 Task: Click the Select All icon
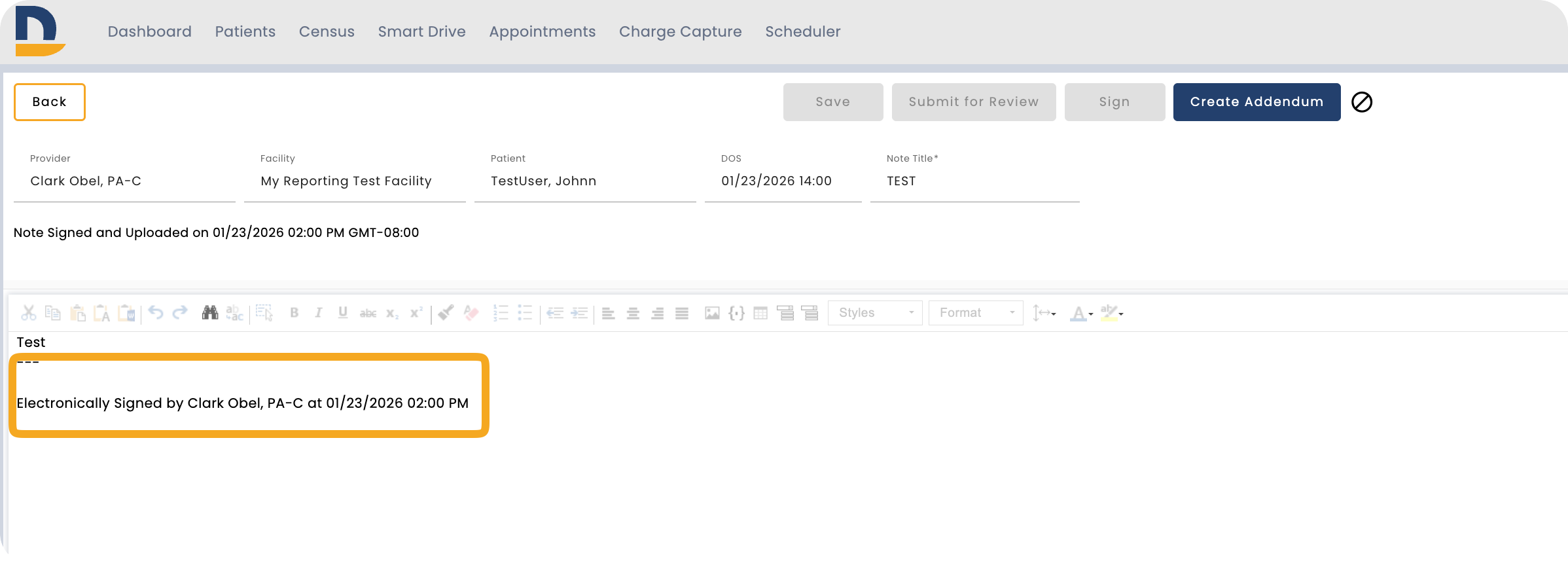click(x=264, y=313)
